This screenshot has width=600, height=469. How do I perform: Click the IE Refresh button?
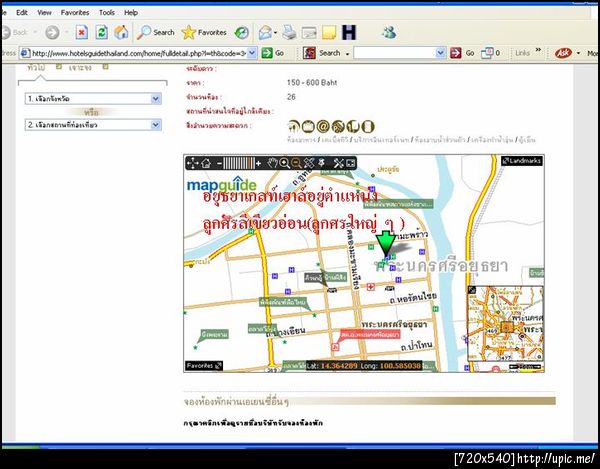pyautogui.click(x=101, y=33)
